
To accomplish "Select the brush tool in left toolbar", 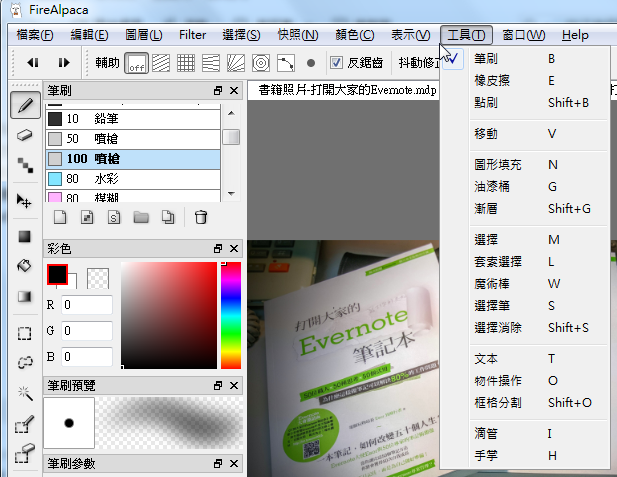I will coord(25,105).
